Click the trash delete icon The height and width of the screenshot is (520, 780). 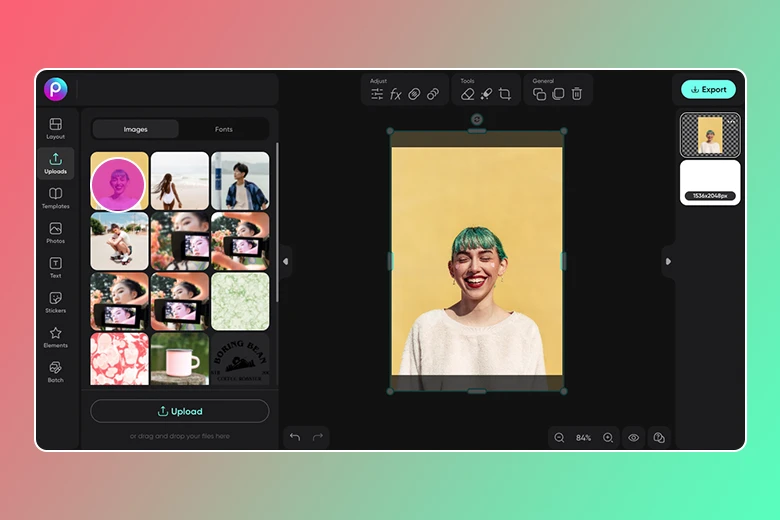[577, 94]
